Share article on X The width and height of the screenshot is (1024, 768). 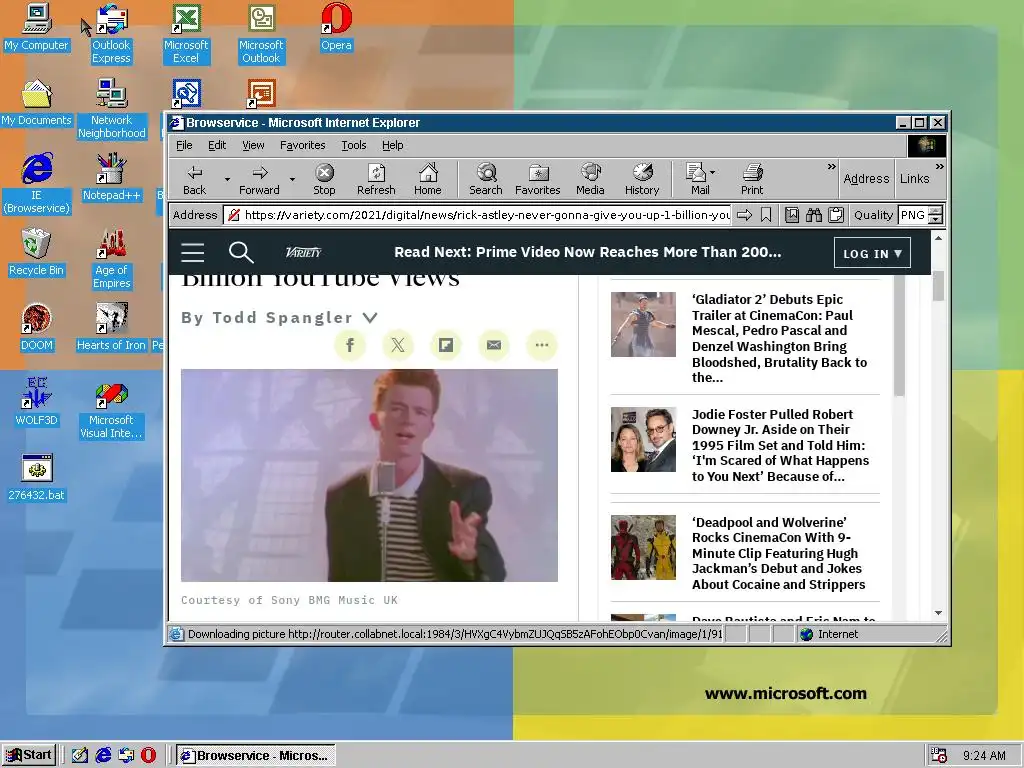click(398, 345)
